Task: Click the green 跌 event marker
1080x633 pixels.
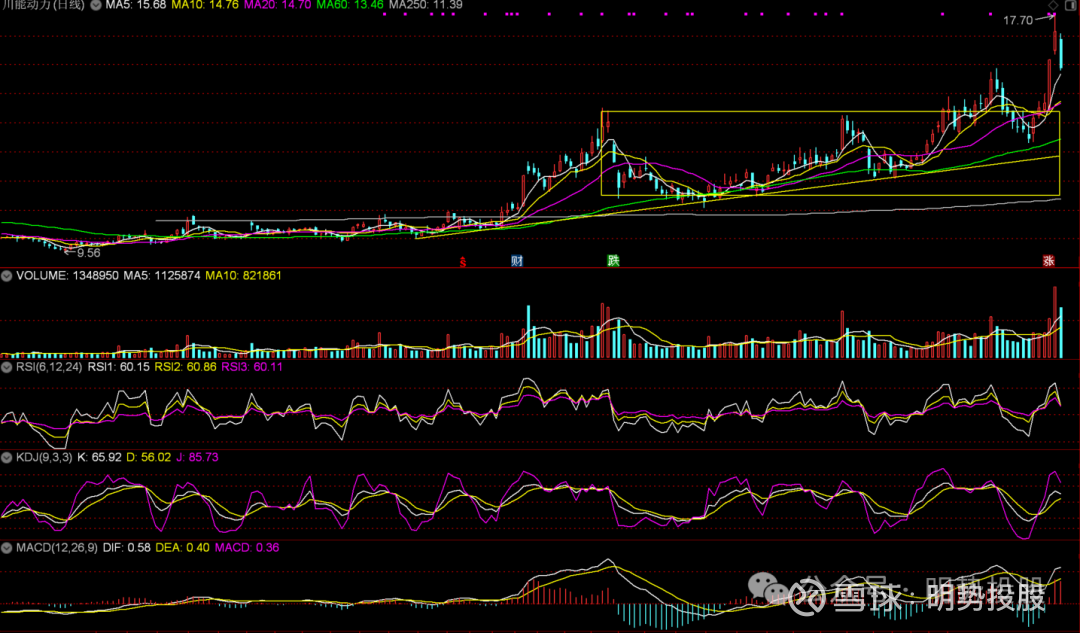Action: coord(613,260)
